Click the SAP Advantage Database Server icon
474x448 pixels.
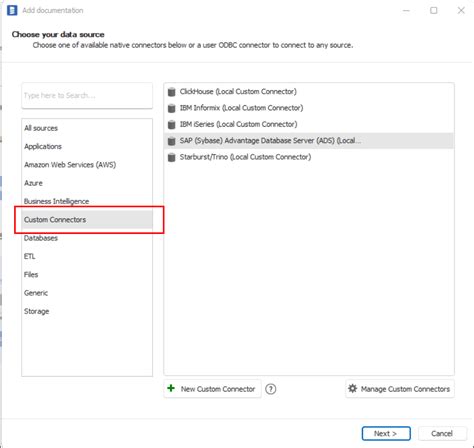click(171, 141)
